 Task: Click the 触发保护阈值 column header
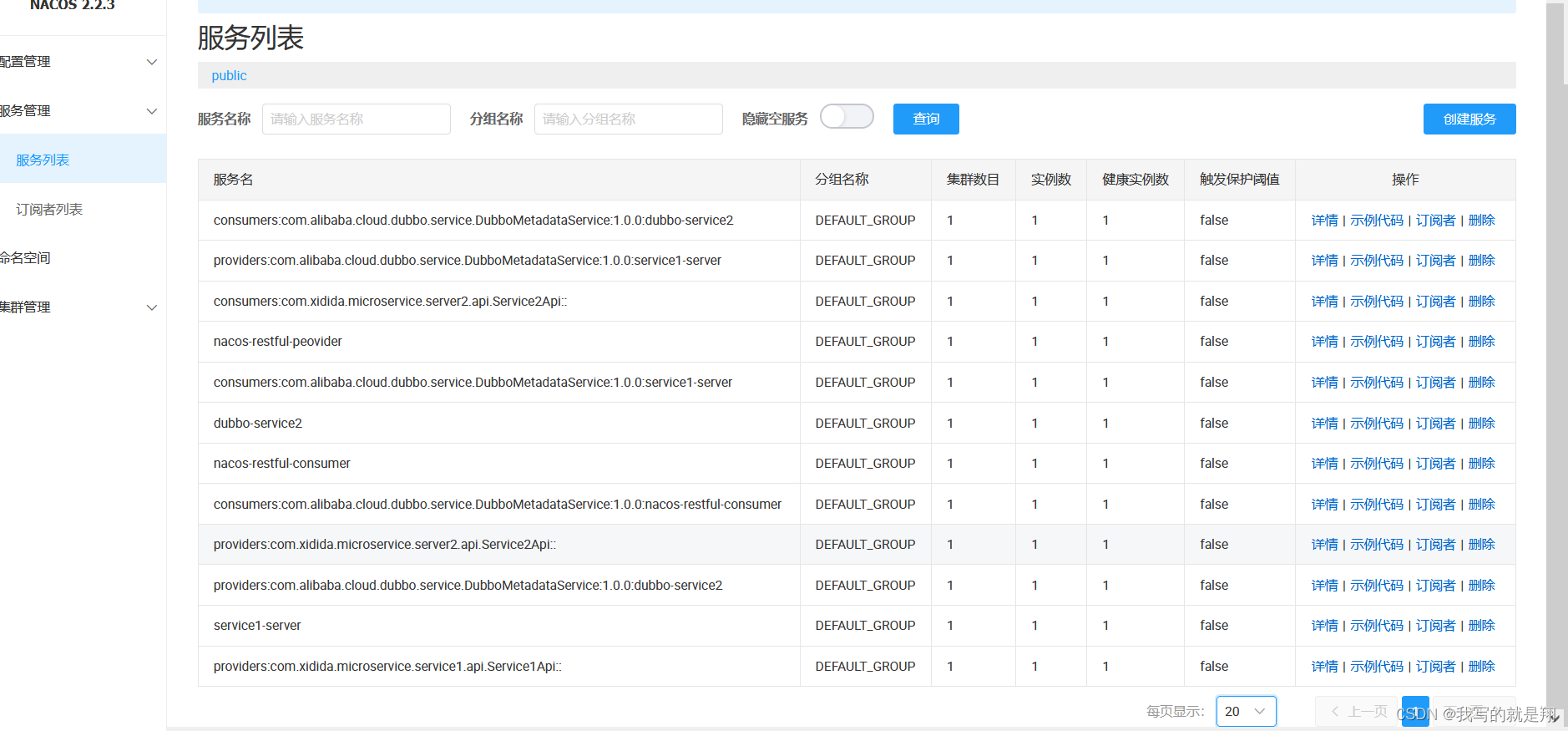pyautogui.click(x=1240, y=180)
